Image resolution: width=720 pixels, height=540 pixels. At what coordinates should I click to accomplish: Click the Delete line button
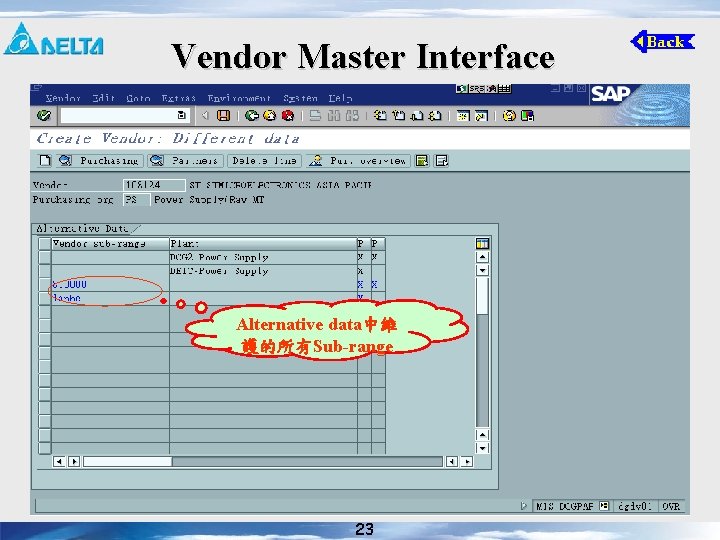pyautogui.click(x=264, y=161)
